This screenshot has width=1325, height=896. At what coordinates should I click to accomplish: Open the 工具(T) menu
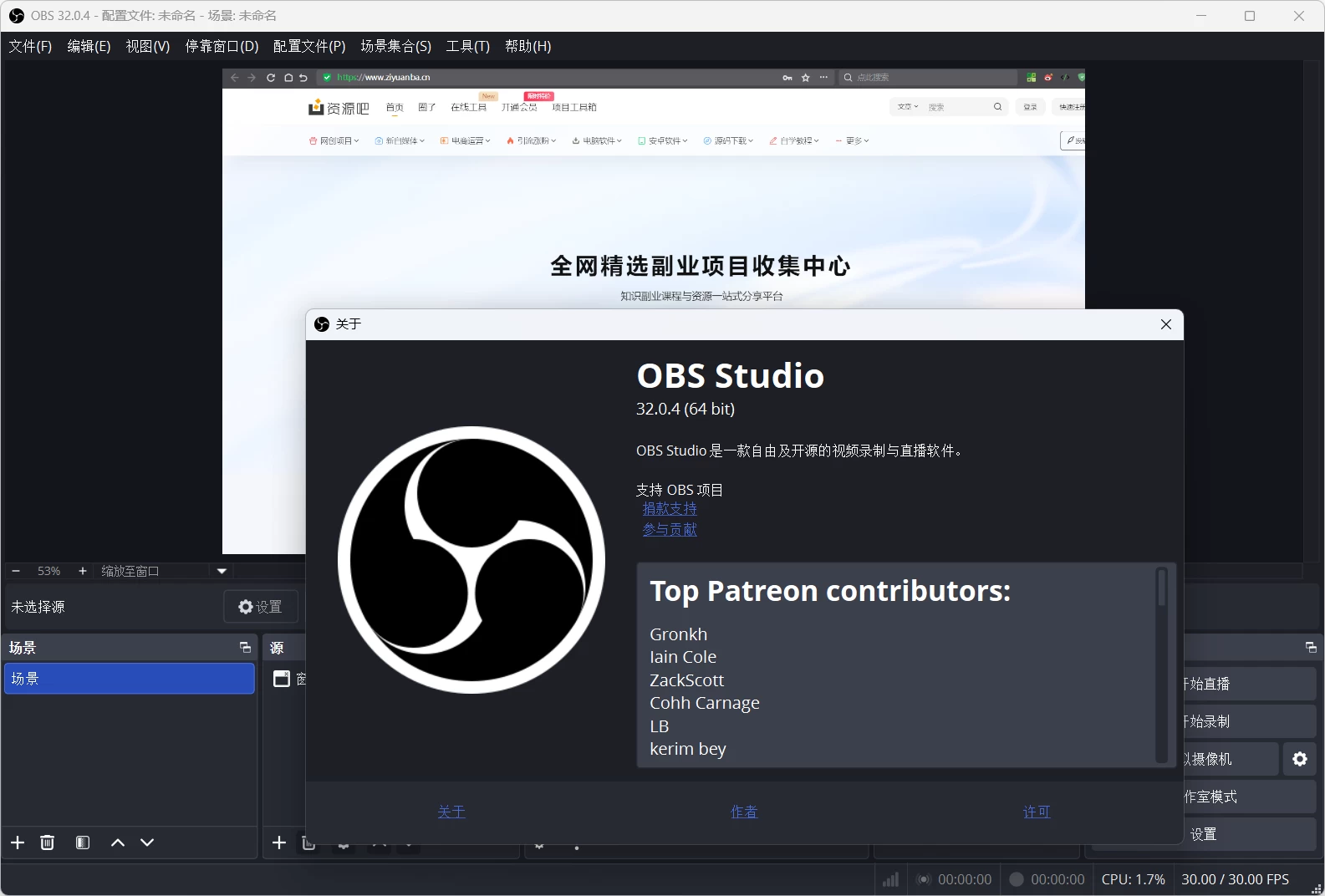point(468,46)
